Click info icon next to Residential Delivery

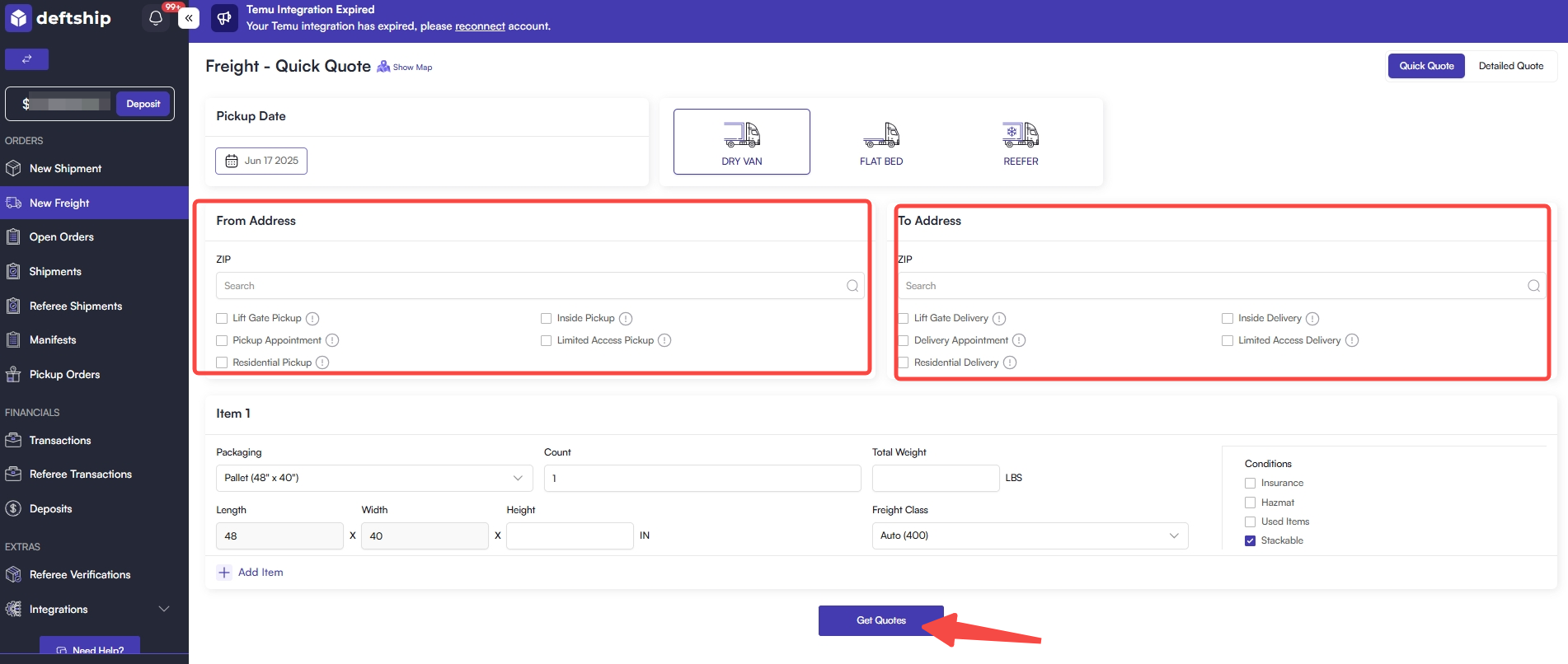[1010, 362]
